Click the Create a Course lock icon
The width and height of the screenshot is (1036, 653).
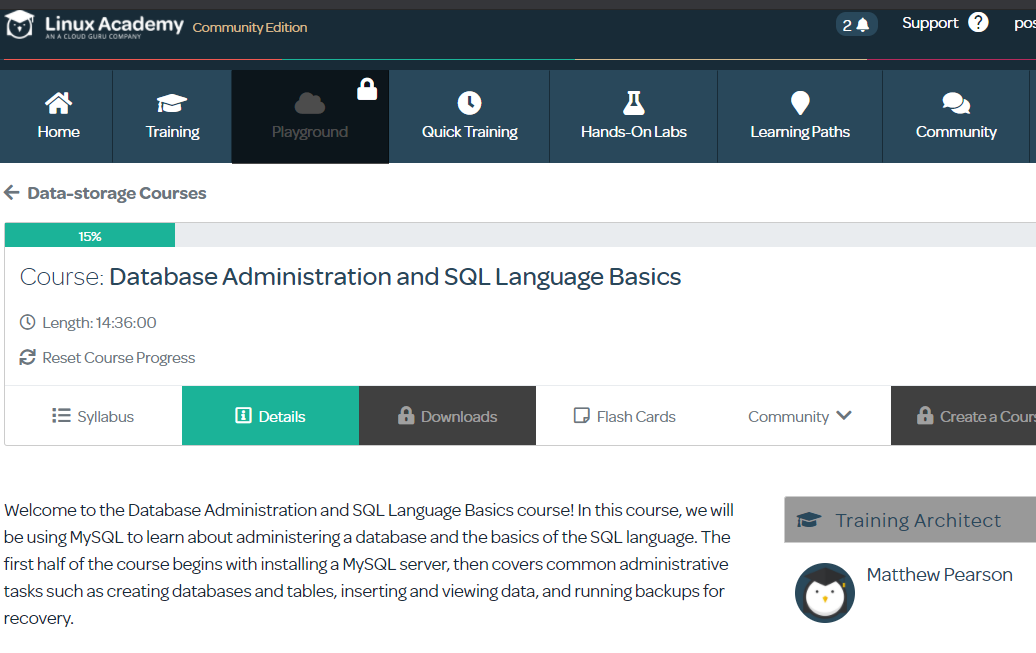(x=925, y=415)
